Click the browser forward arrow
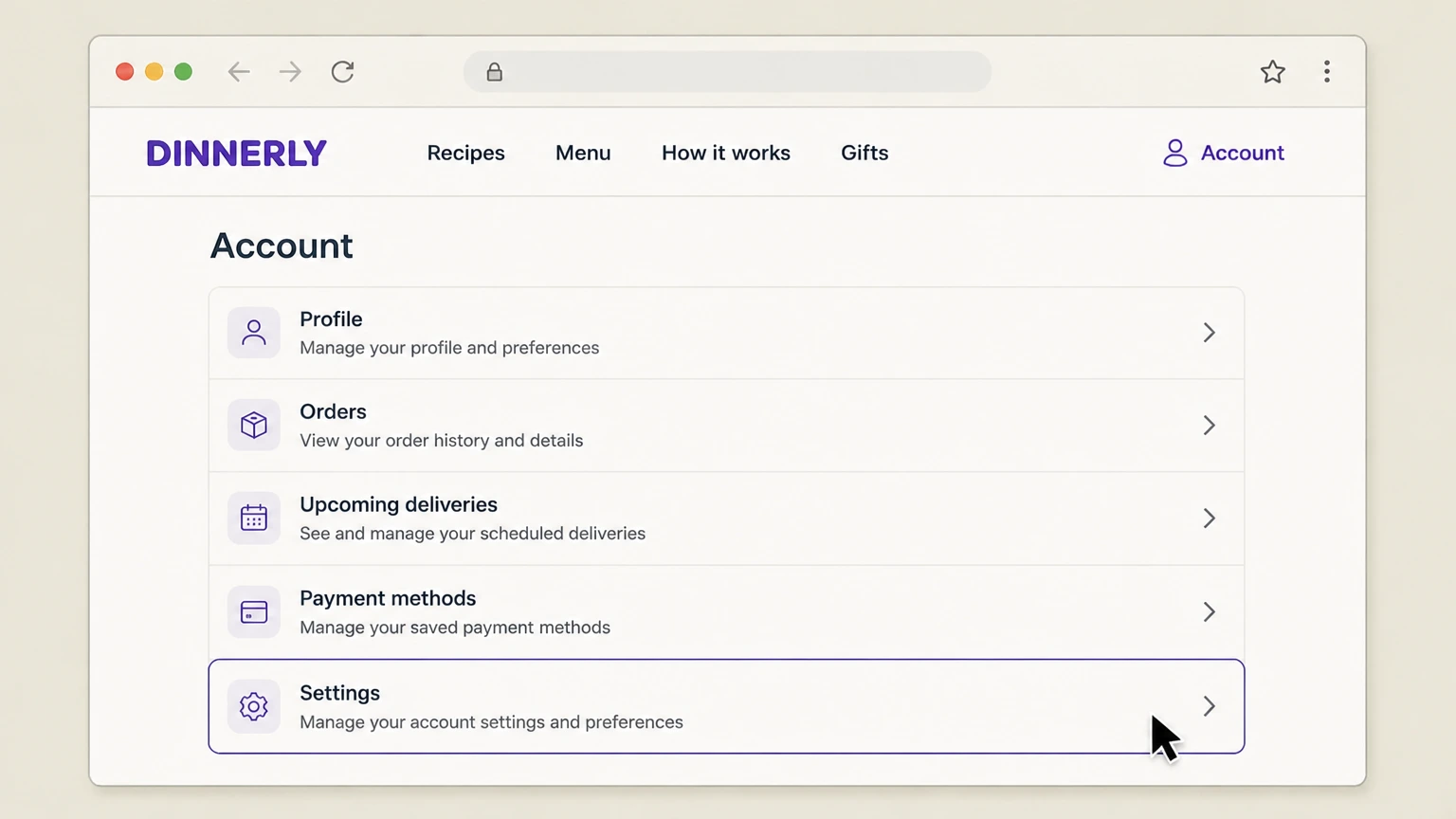The image size is (1456, 819). (290, 72)
